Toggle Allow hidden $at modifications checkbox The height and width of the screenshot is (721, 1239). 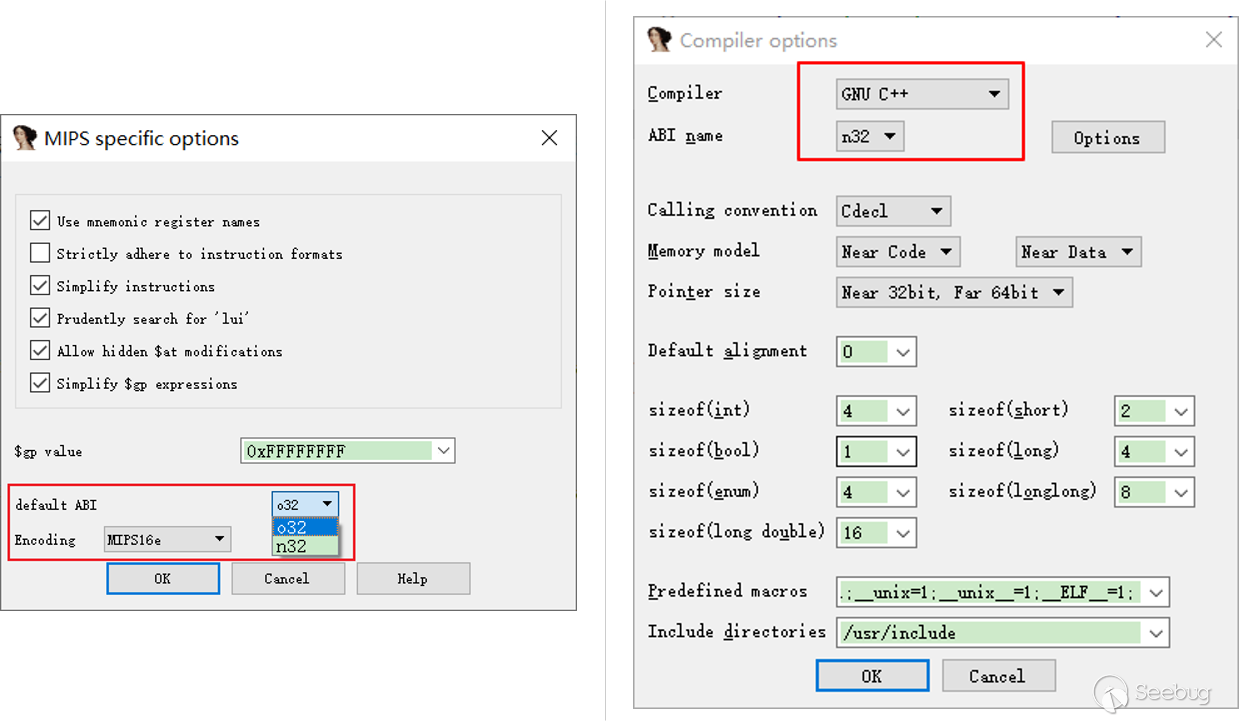[40, 351]
